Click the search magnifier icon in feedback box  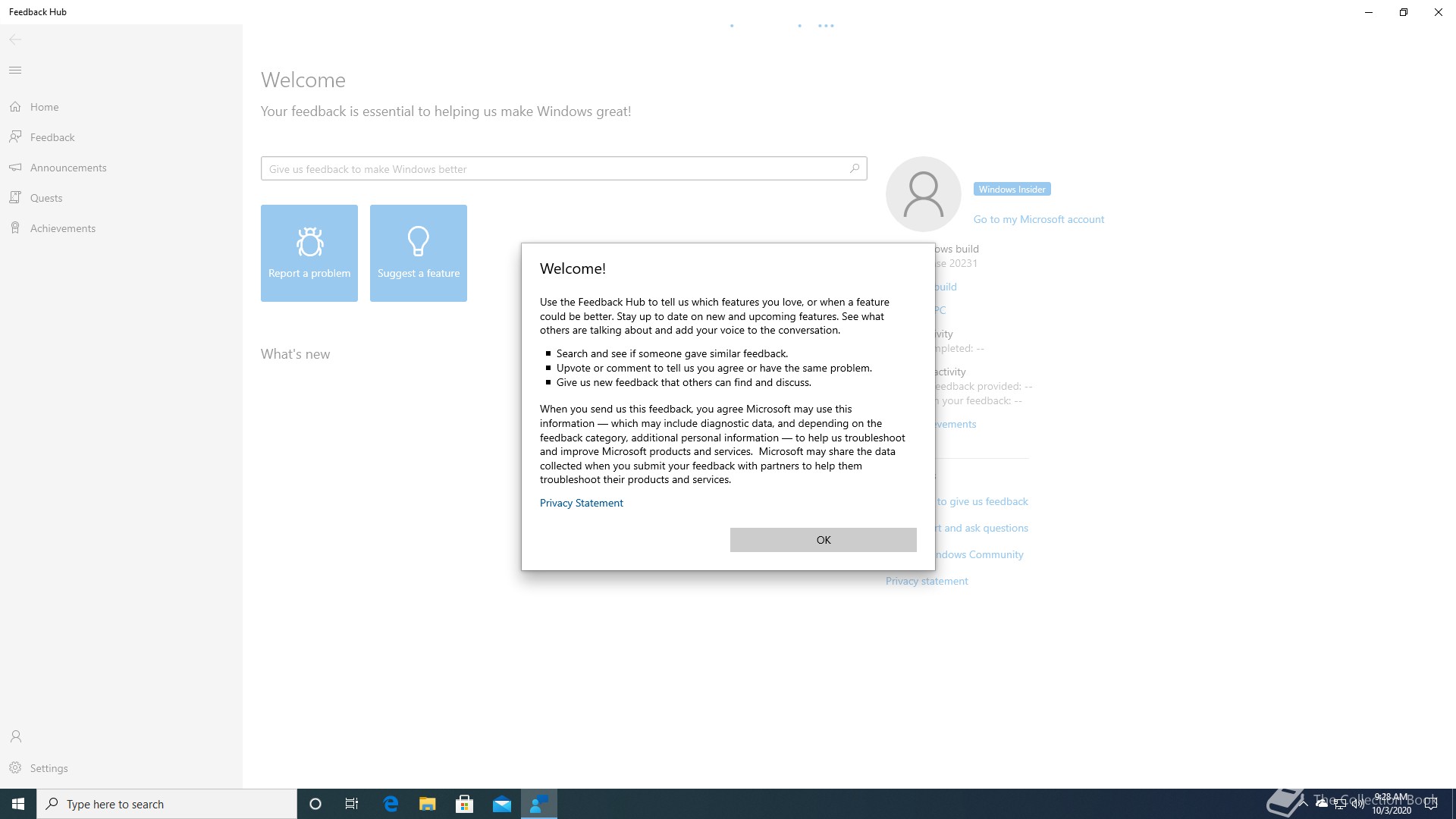(855, 168)
